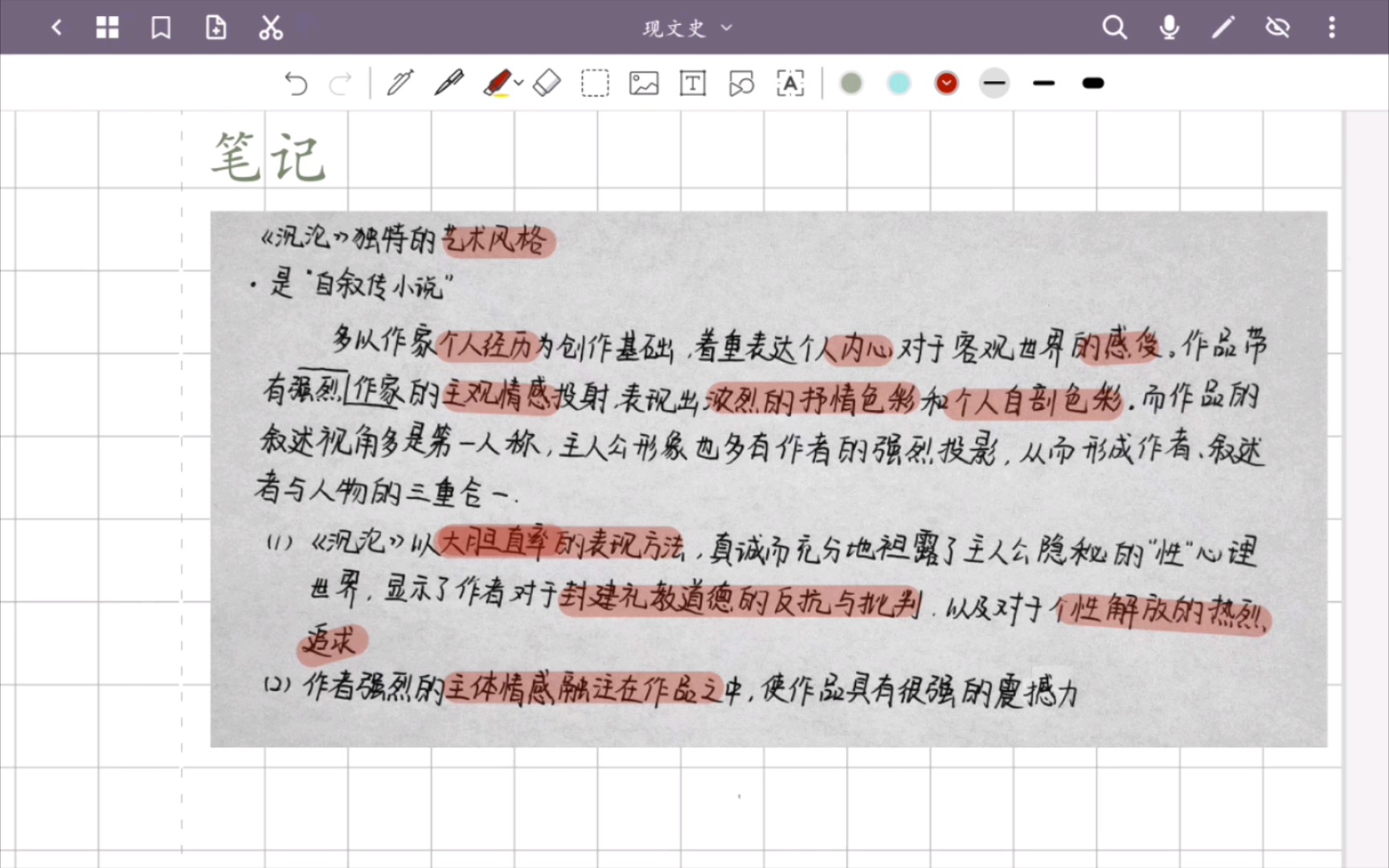The width and height of the screenshot is (1389, 868).
Task: Select the pencil tool
Action: (x=399, y=83)
